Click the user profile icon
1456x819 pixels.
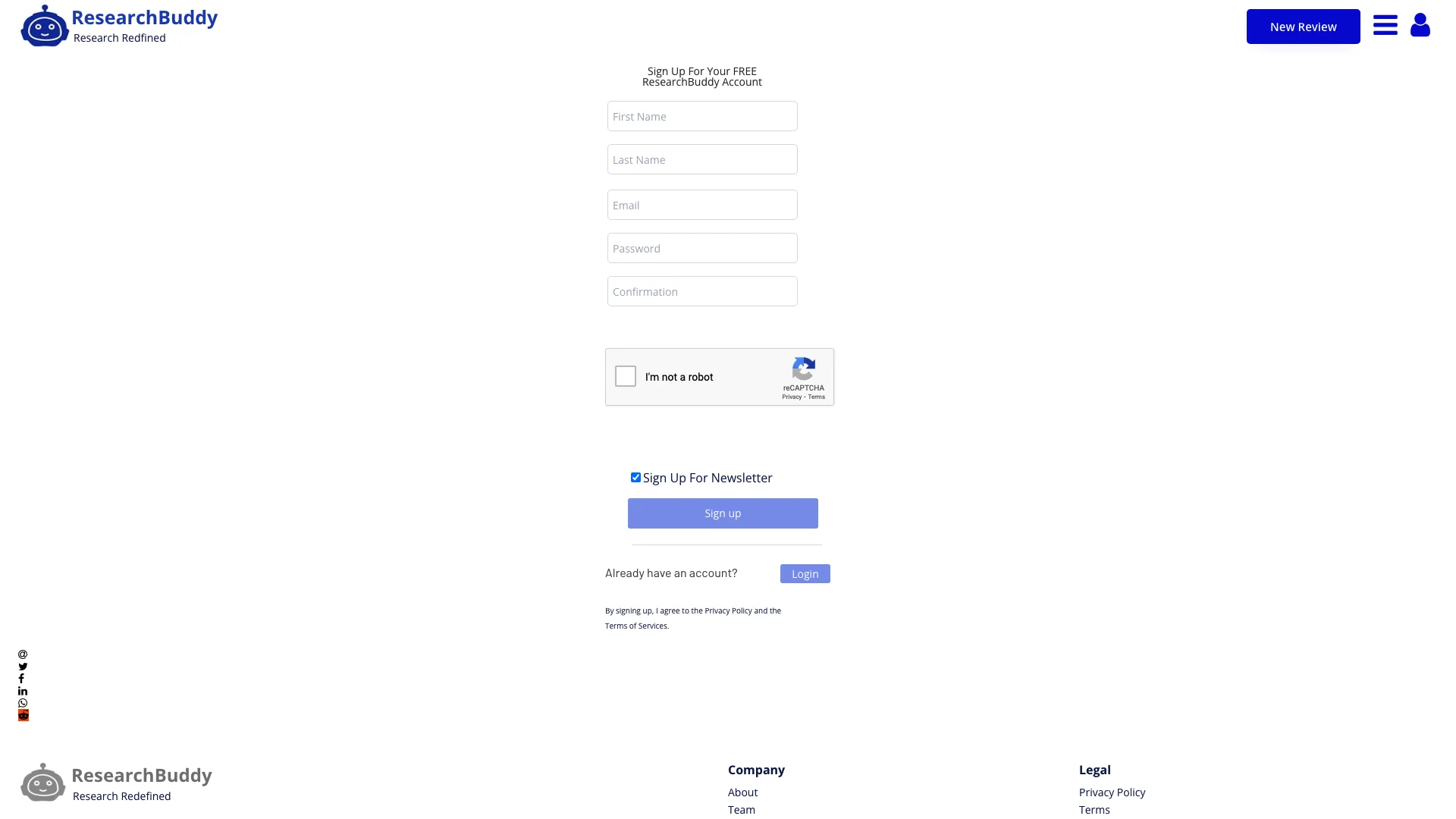(1420, 25)
